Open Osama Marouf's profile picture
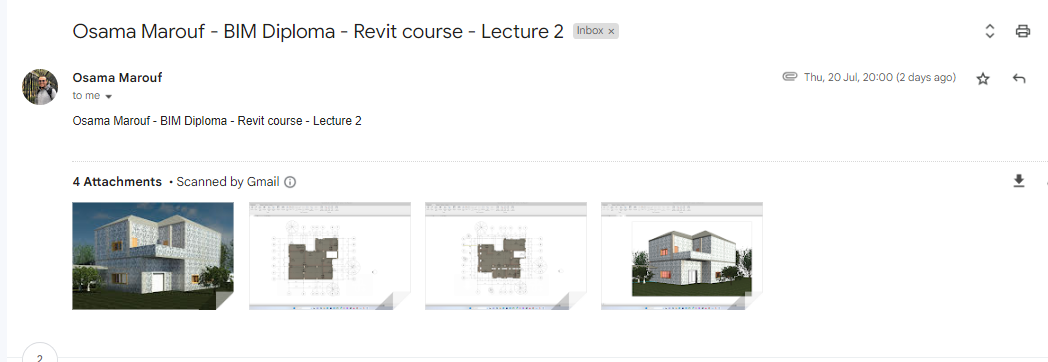The width and height of the screenshot is (1048, 362). click(39, 87)
